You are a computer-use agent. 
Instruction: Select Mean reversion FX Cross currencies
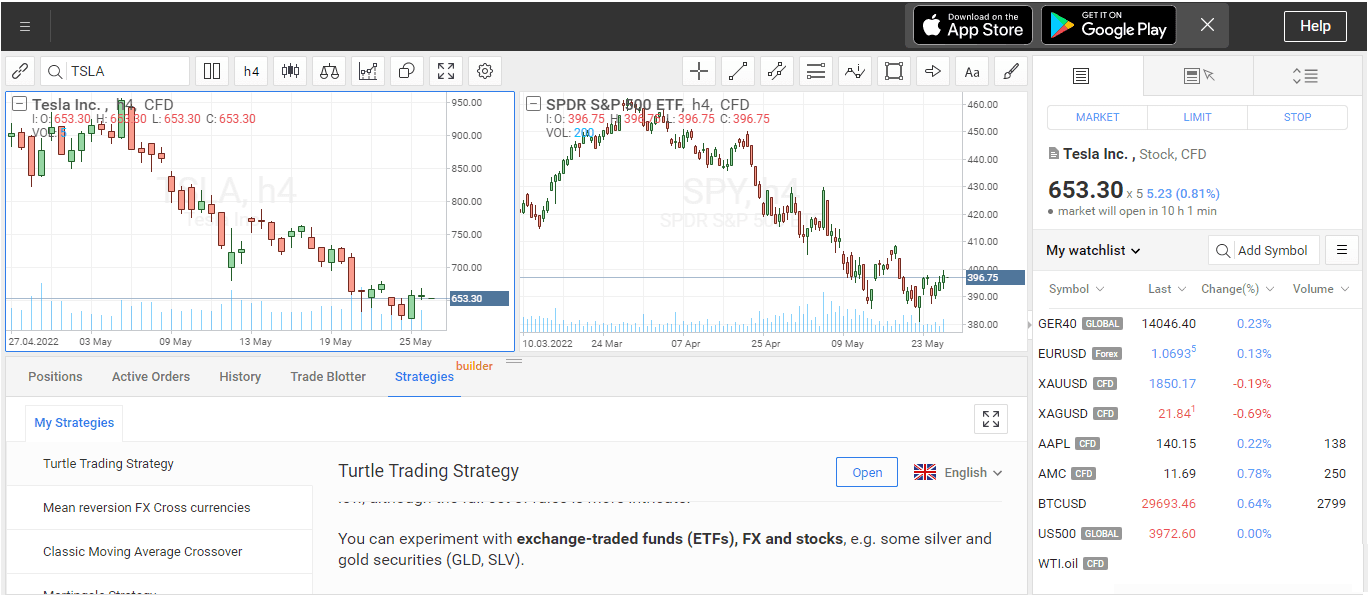click(160, 508)
